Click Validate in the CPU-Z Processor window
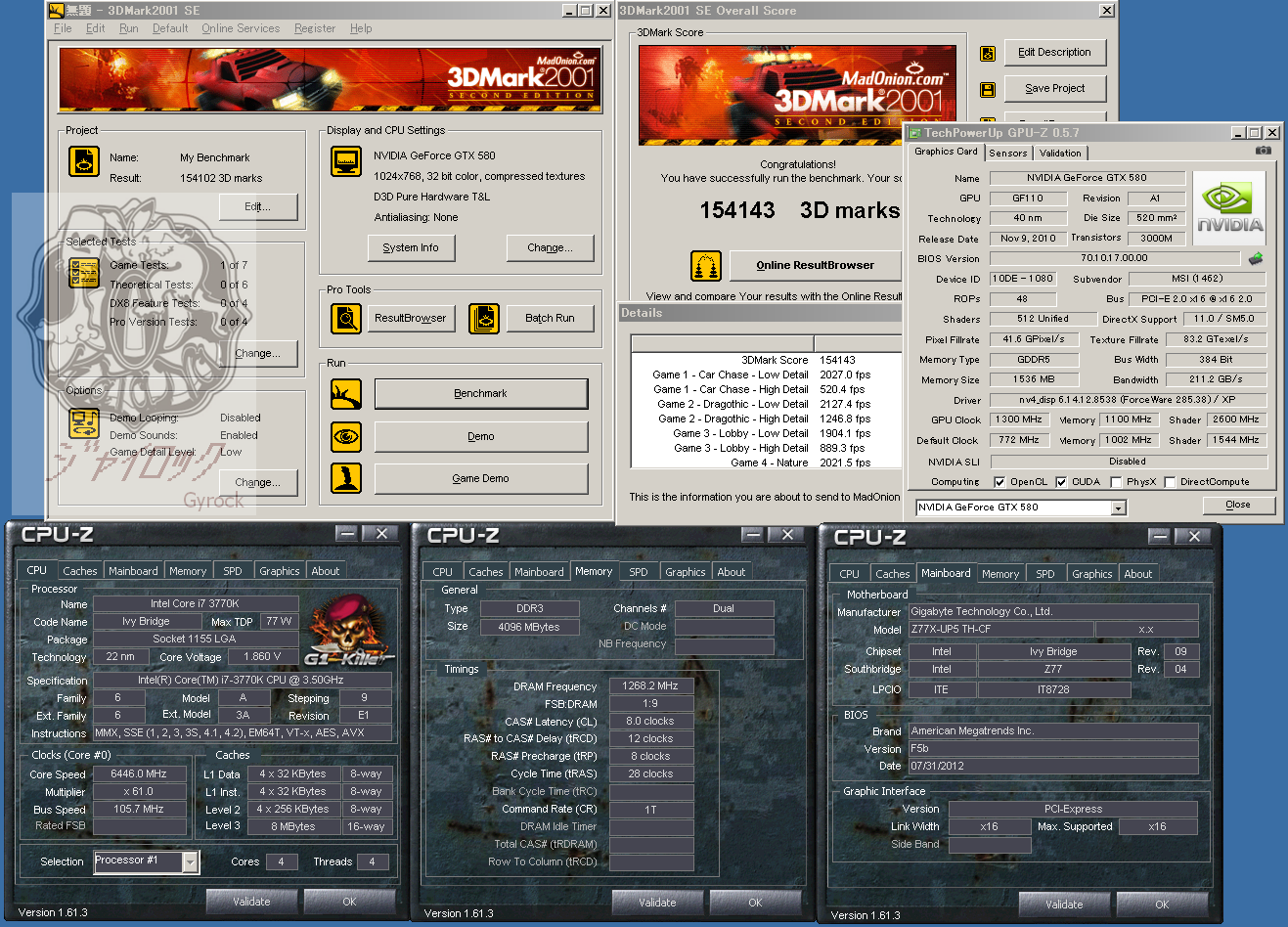This screenshot has height=927, width=1288. [251, 902]
